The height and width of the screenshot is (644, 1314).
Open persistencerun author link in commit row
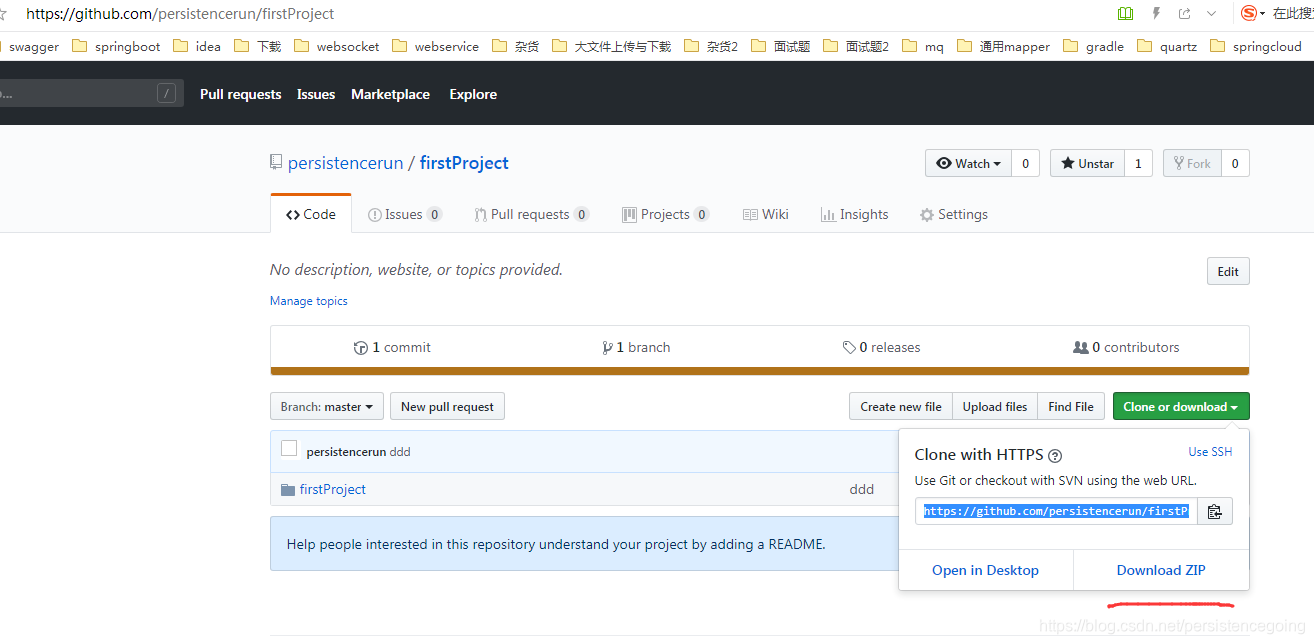[346, 452]
